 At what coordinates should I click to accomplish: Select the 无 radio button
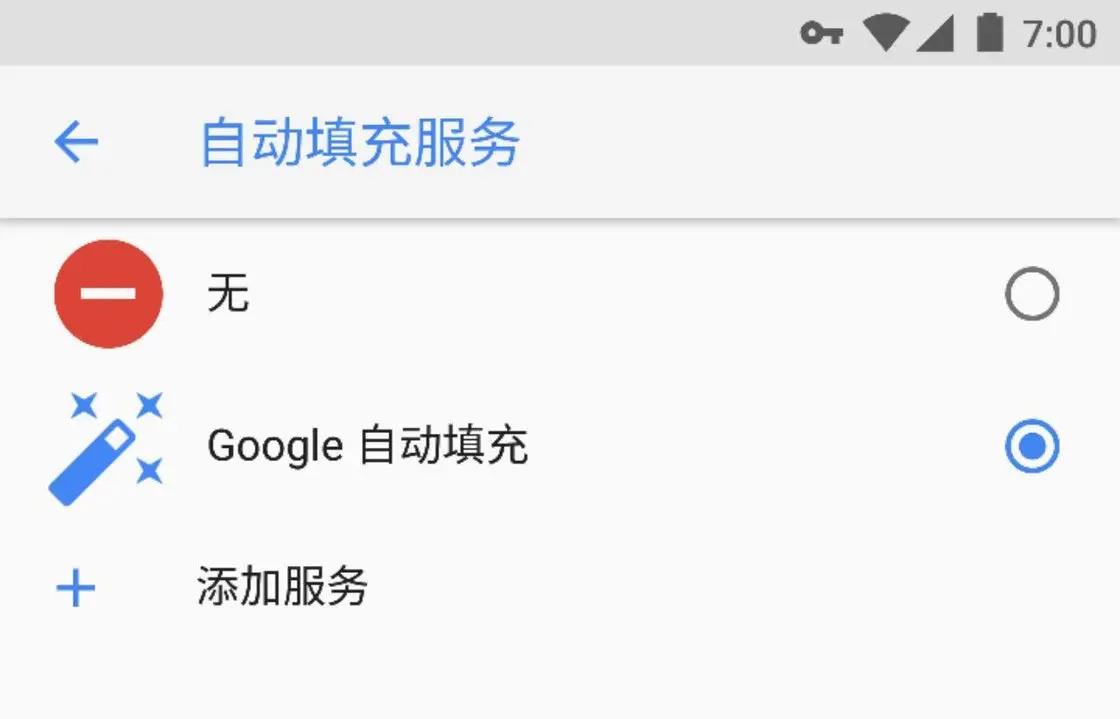(1031, 293)
